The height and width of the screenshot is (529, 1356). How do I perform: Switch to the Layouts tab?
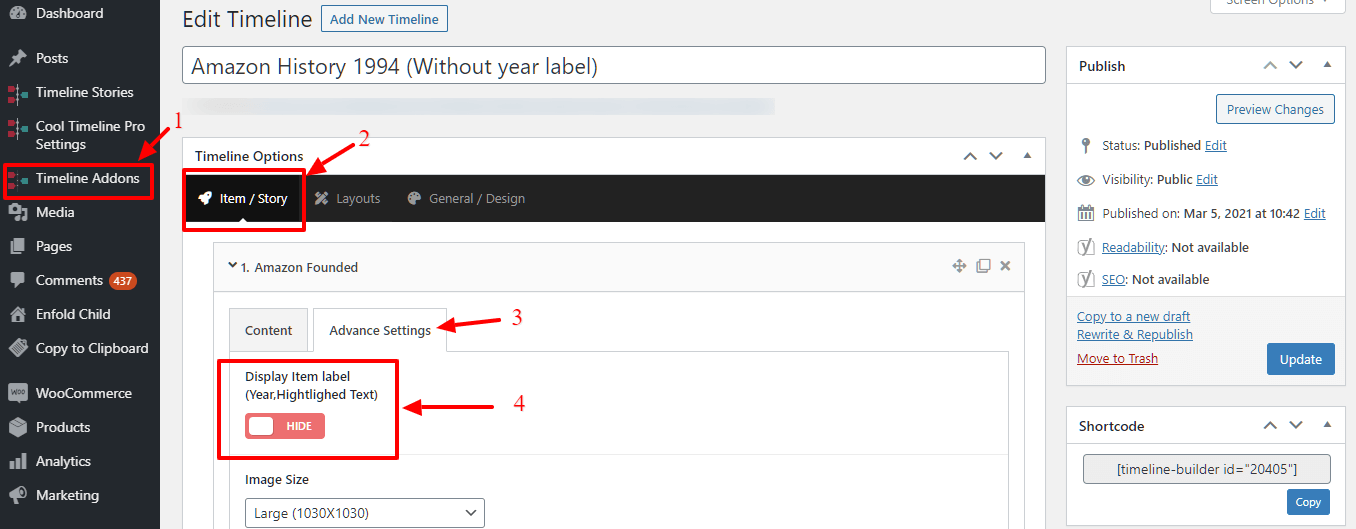click(347, 198)
